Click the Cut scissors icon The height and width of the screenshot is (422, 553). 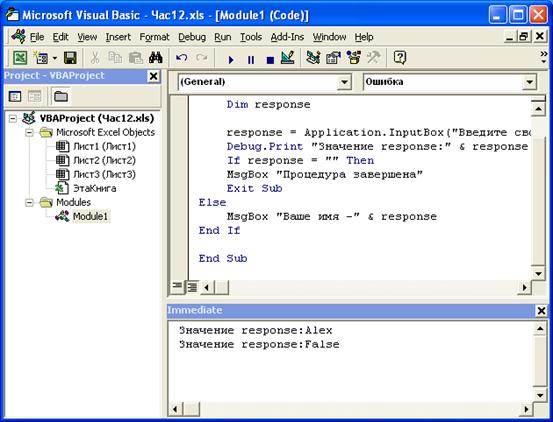[94, 58]
